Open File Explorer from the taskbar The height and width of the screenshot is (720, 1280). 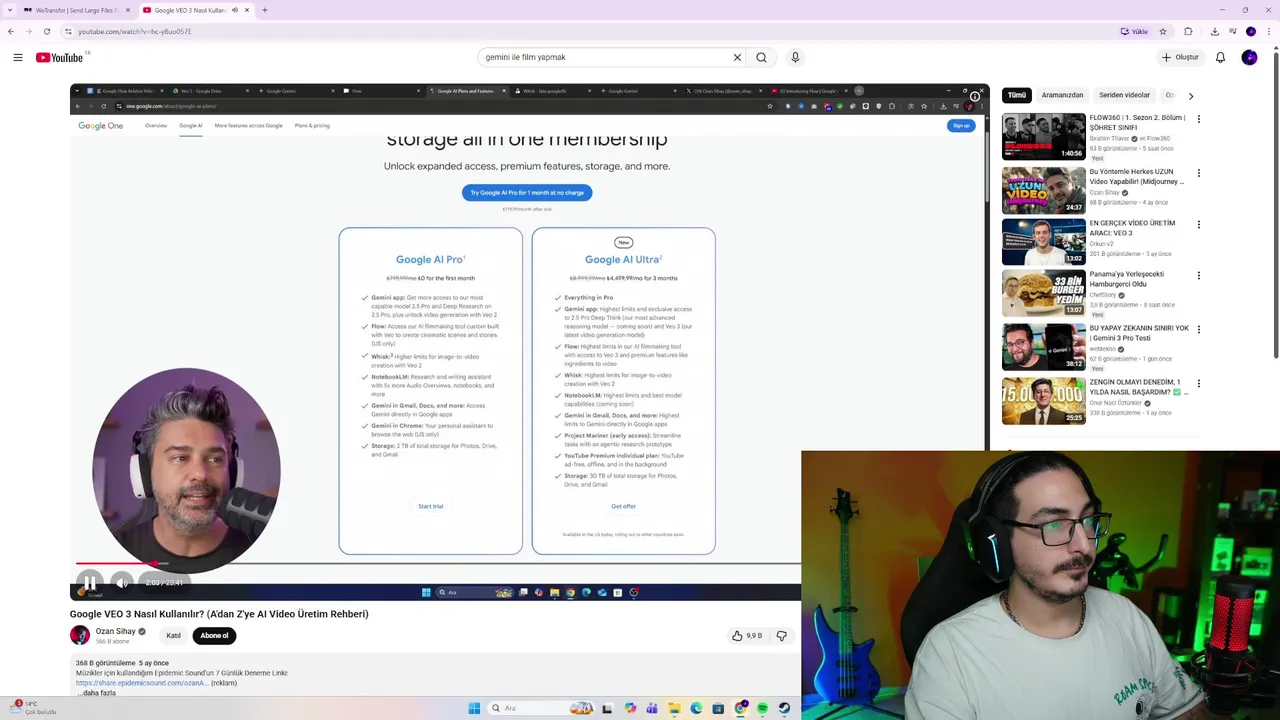[674, 708]
